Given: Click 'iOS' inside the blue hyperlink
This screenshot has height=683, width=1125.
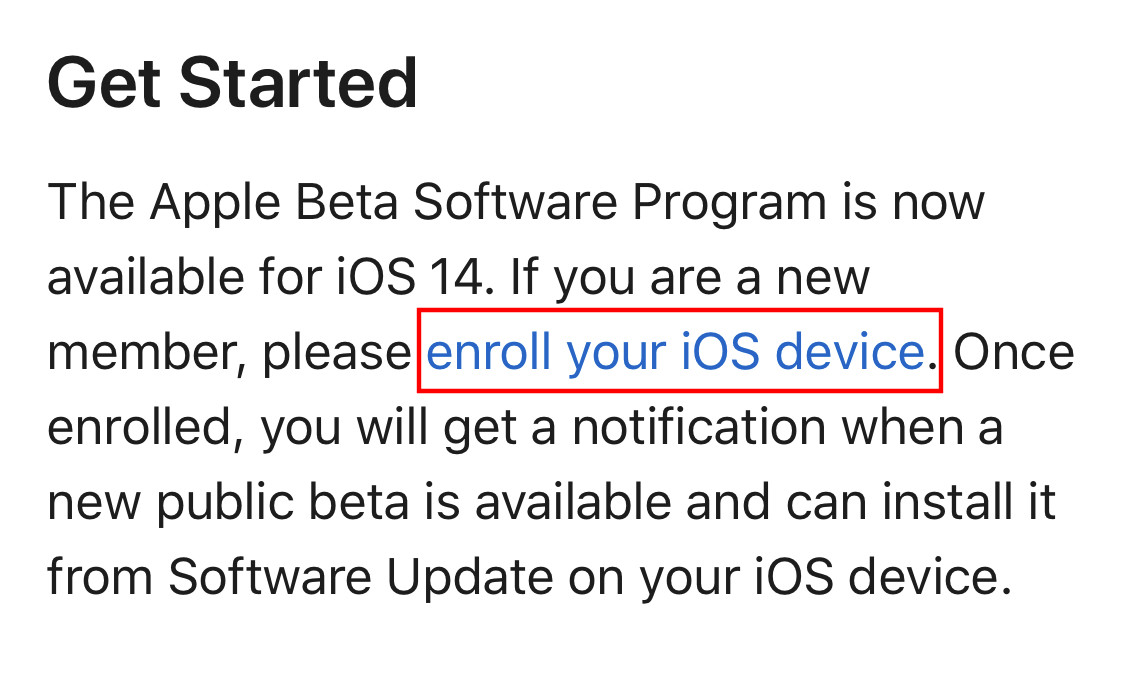Looking at the screenshot, I should coord(720,352).
